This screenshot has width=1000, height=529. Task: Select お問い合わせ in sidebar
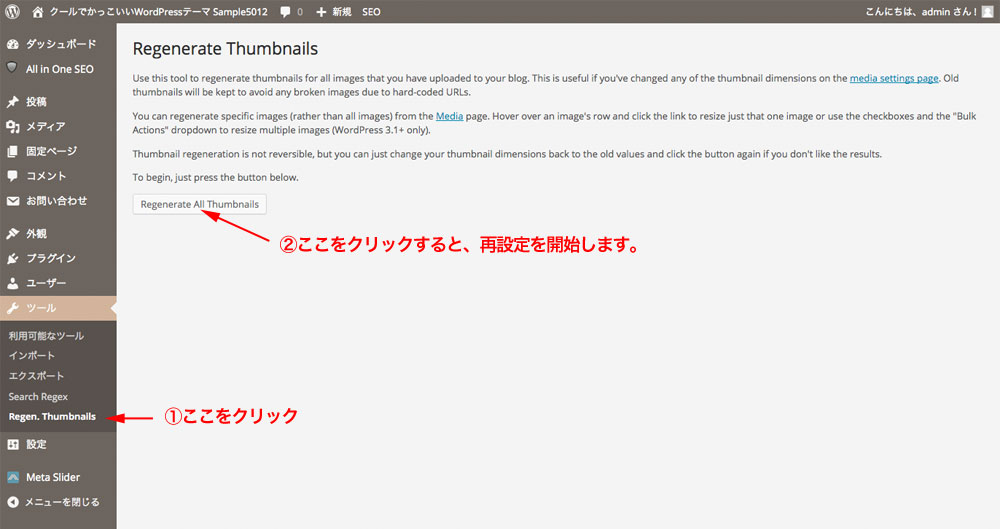pyautogui.click(x=58, y=201)
